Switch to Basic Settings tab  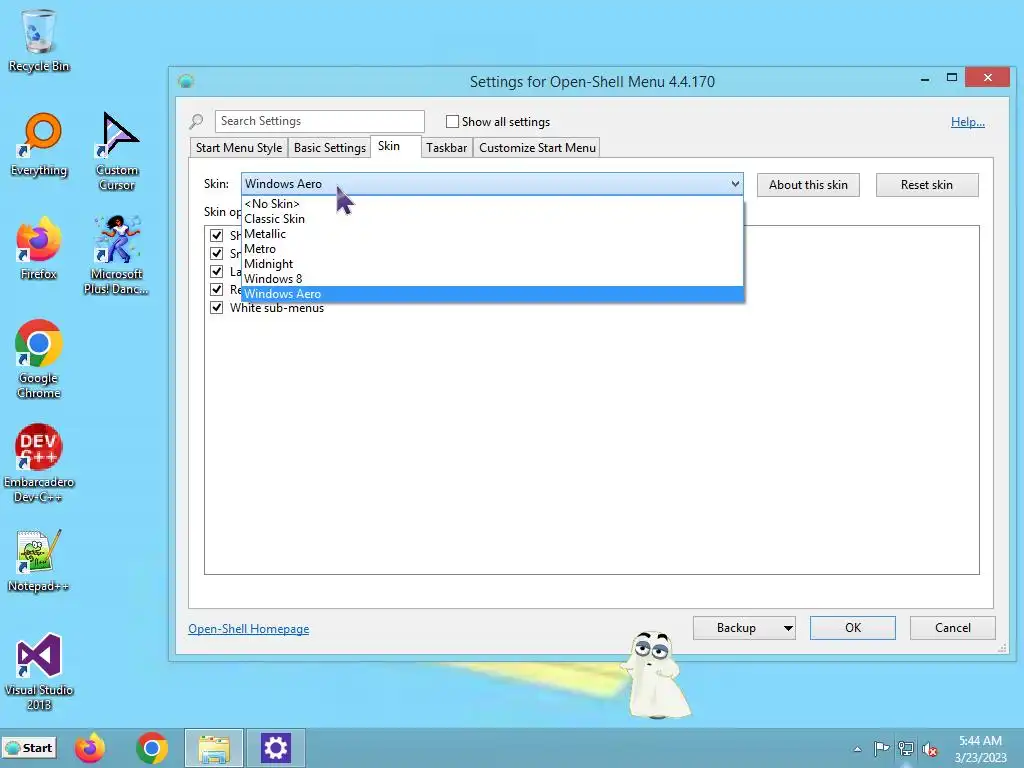330,148
